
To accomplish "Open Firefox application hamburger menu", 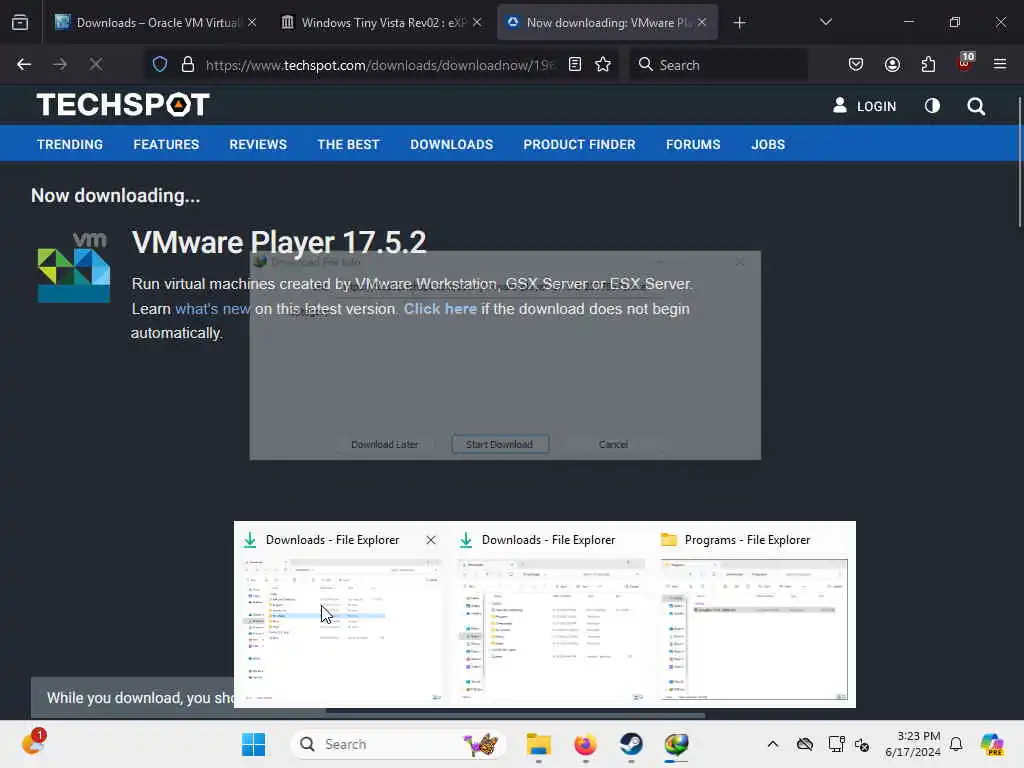I will coord(1000,65).
